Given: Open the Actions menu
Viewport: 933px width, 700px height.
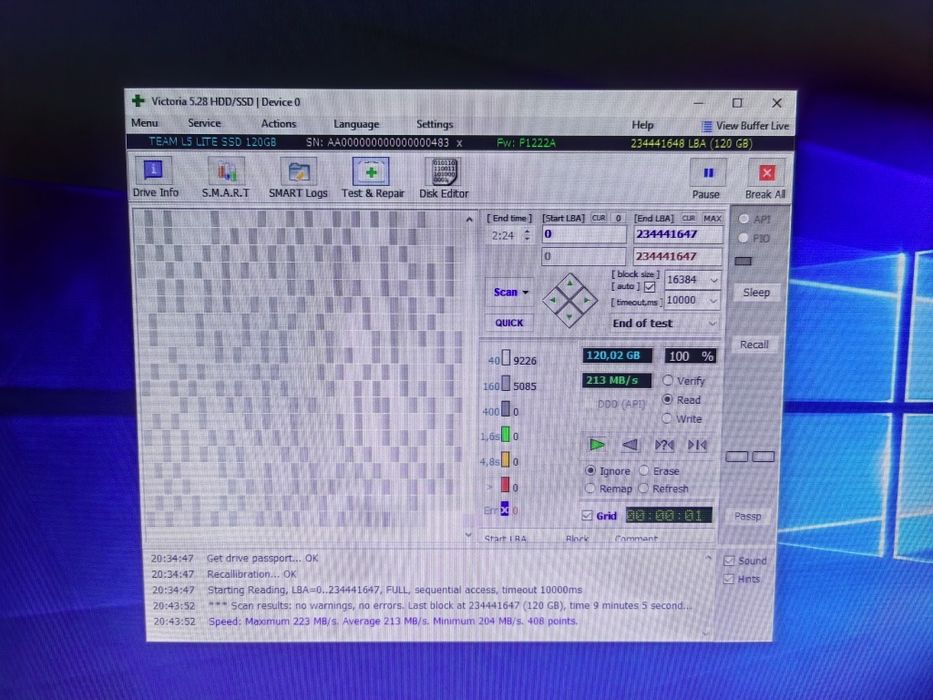Looking at the screenshot, I should click(278, 124).
